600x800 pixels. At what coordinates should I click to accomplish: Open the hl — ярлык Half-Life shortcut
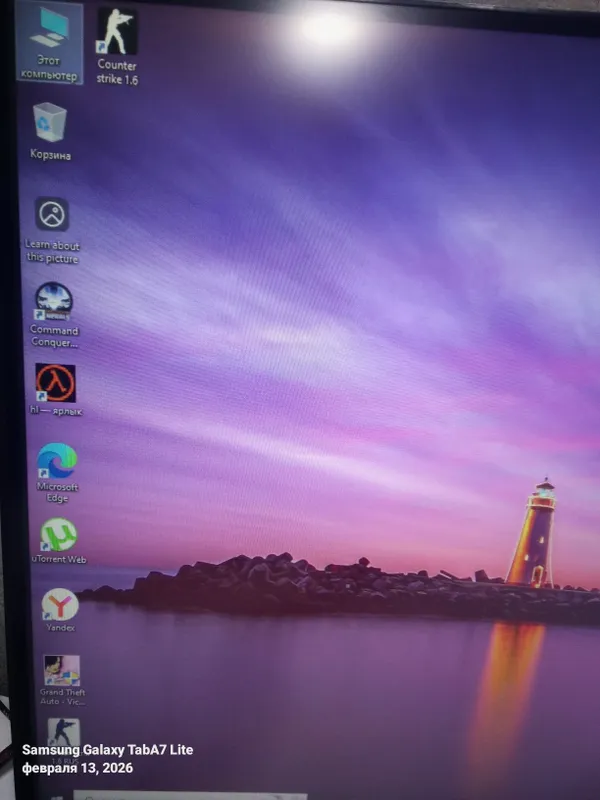pos(56,390)
